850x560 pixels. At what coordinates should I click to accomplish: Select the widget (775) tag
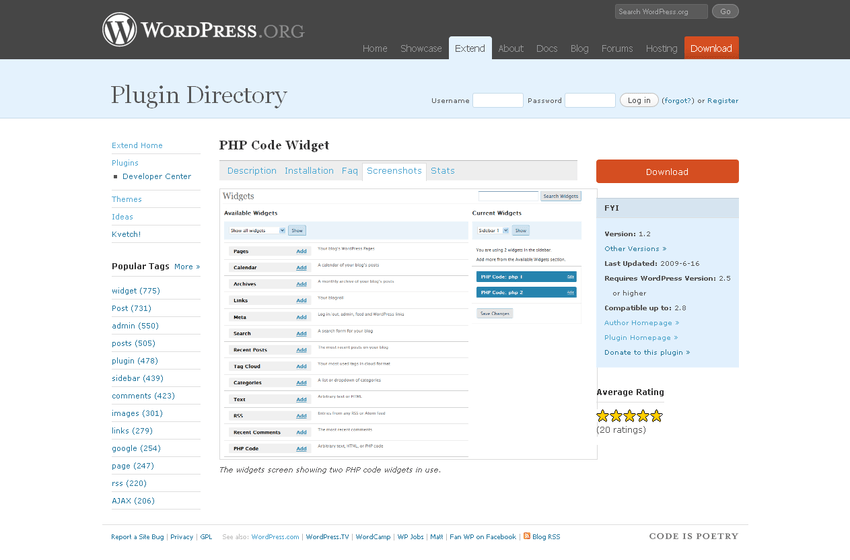(136, 291)
